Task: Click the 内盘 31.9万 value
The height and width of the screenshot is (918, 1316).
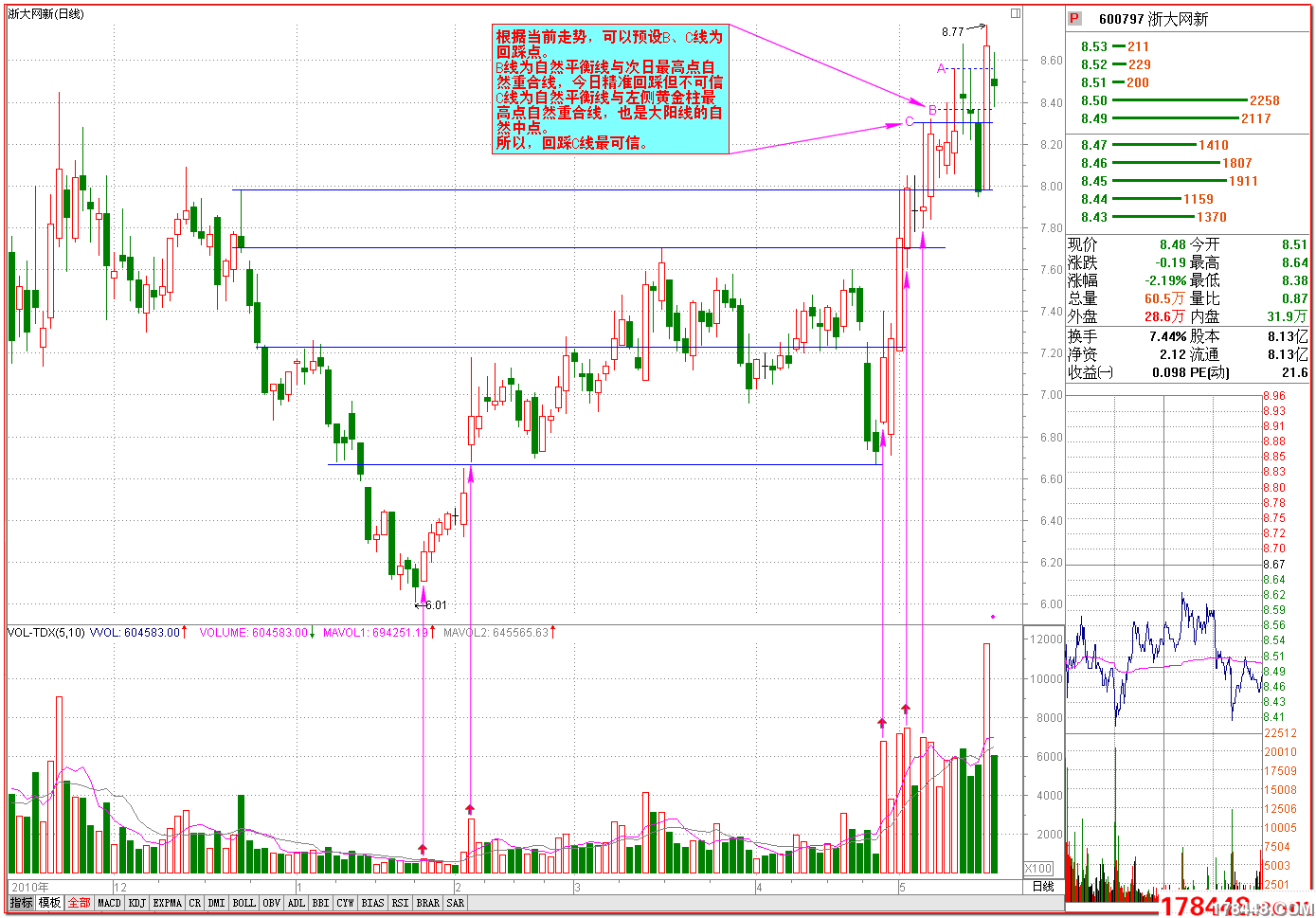Action: (x=1288, y=316)
